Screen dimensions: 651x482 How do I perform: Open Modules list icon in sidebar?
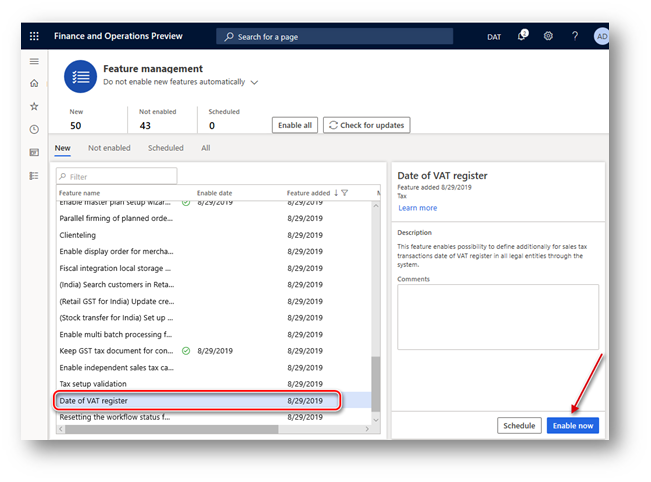pos(34,176)
